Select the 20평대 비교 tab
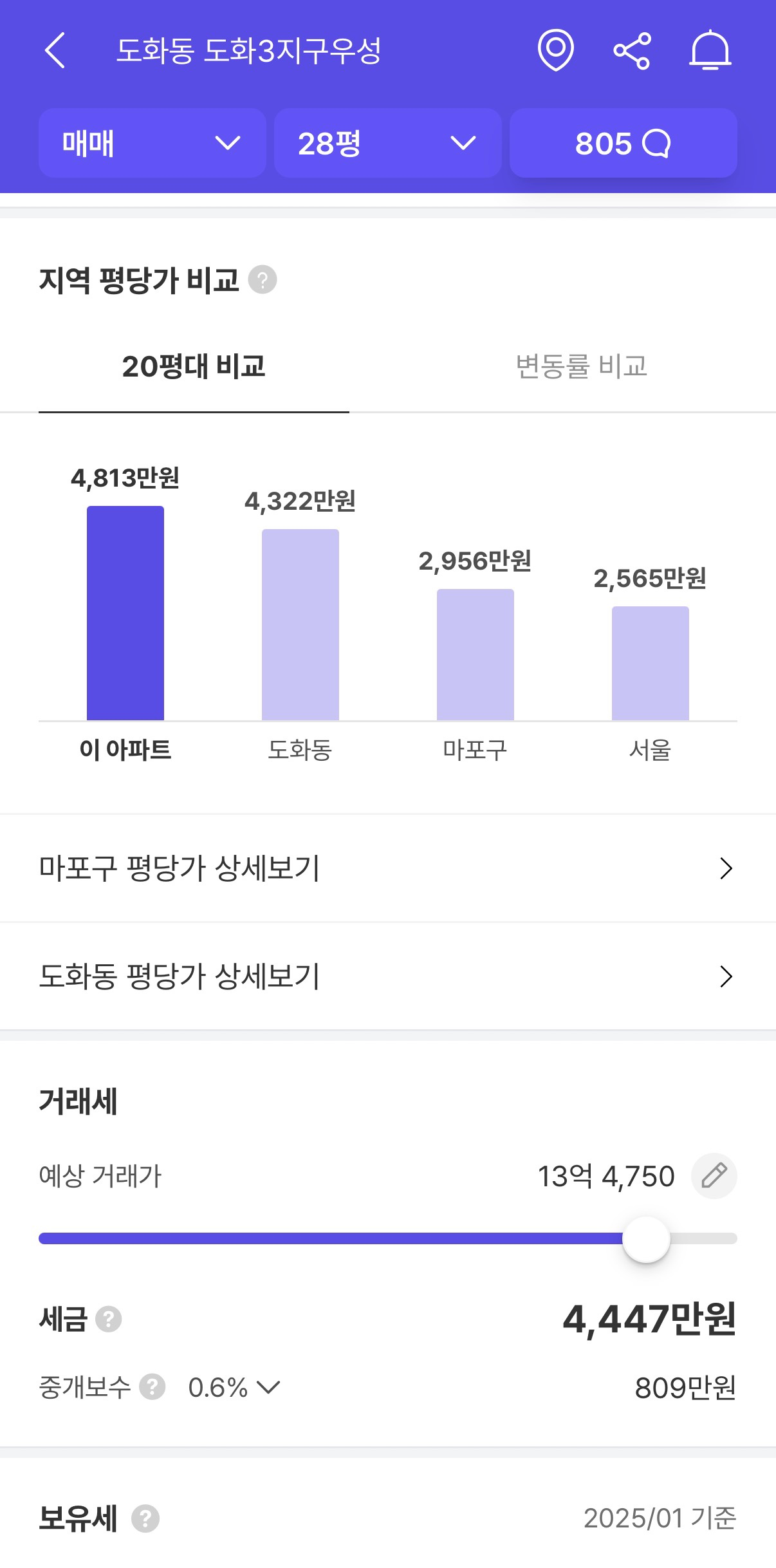 (x=194, y=367)
